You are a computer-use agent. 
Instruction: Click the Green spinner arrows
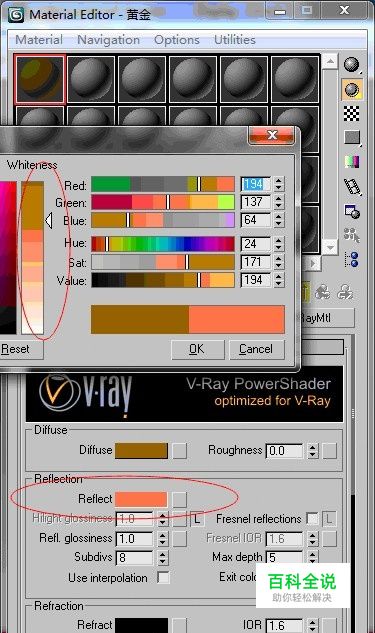pos(279,202)
